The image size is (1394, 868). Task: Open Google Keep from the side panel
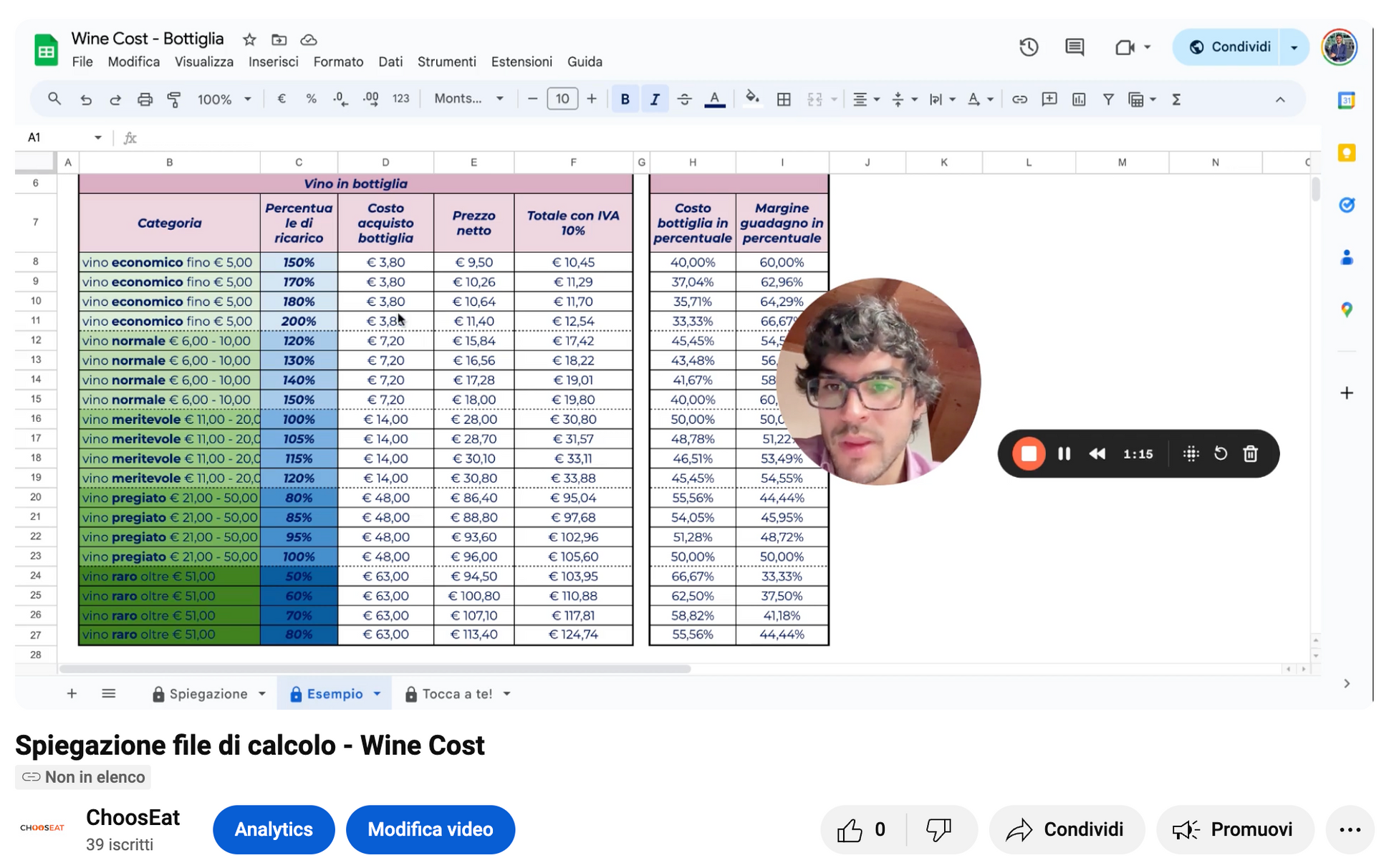(1347, 153)
